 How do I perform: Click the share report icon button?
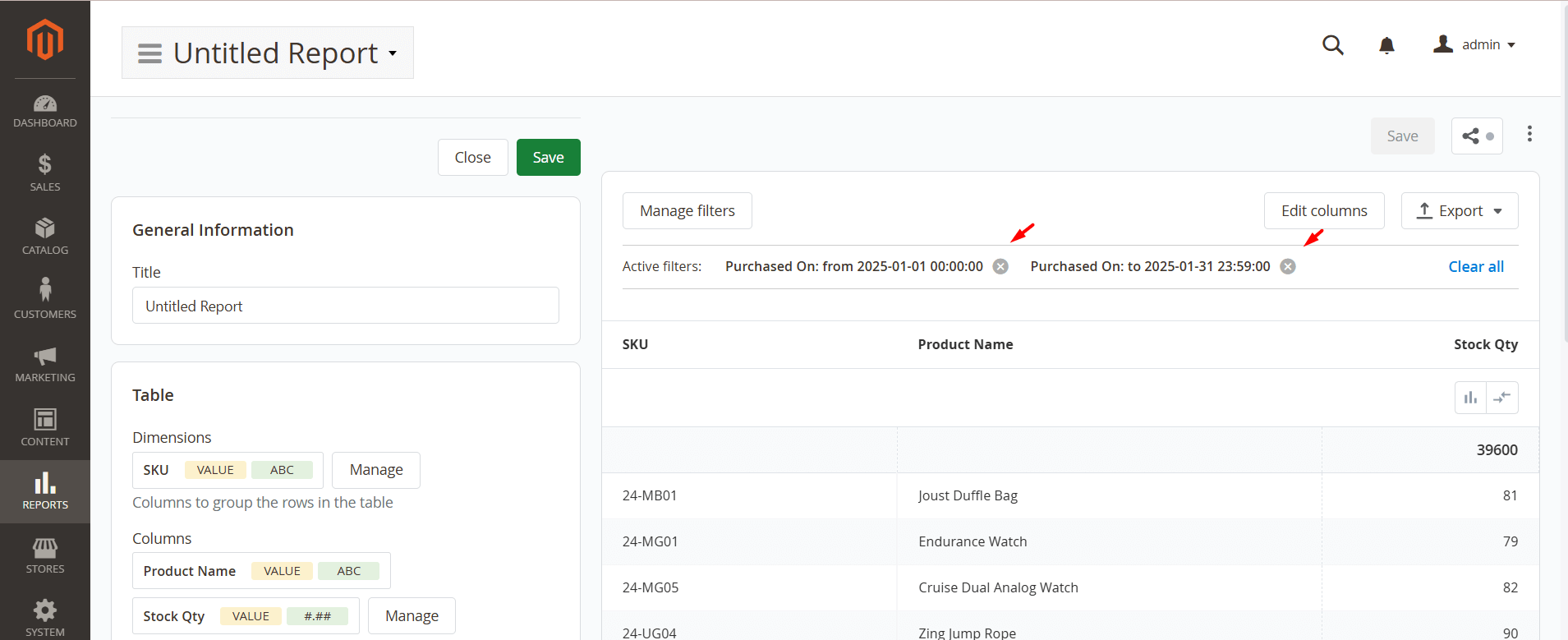click(1476, 136)
